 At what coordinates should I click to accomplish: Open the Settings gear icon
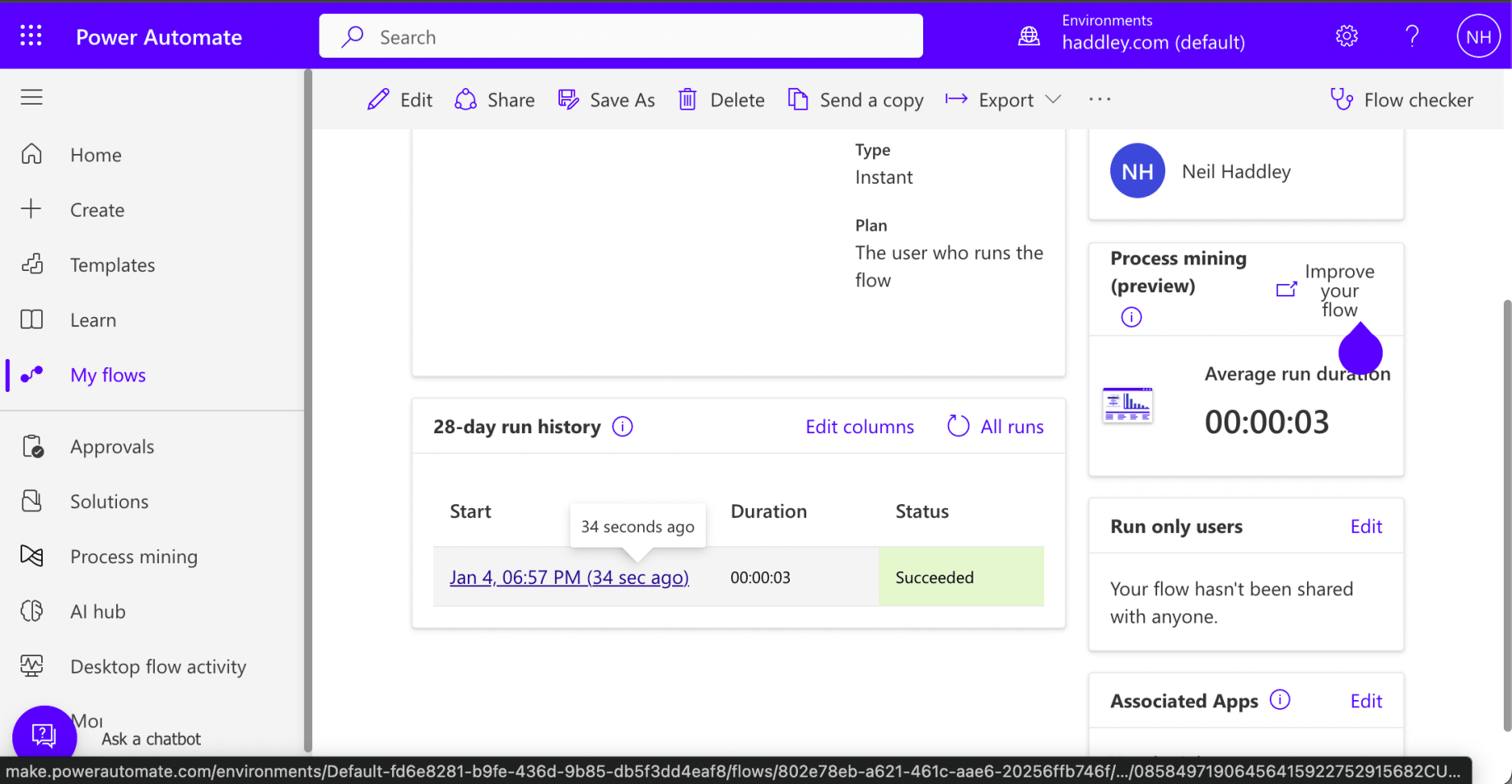coord(1346,35)
